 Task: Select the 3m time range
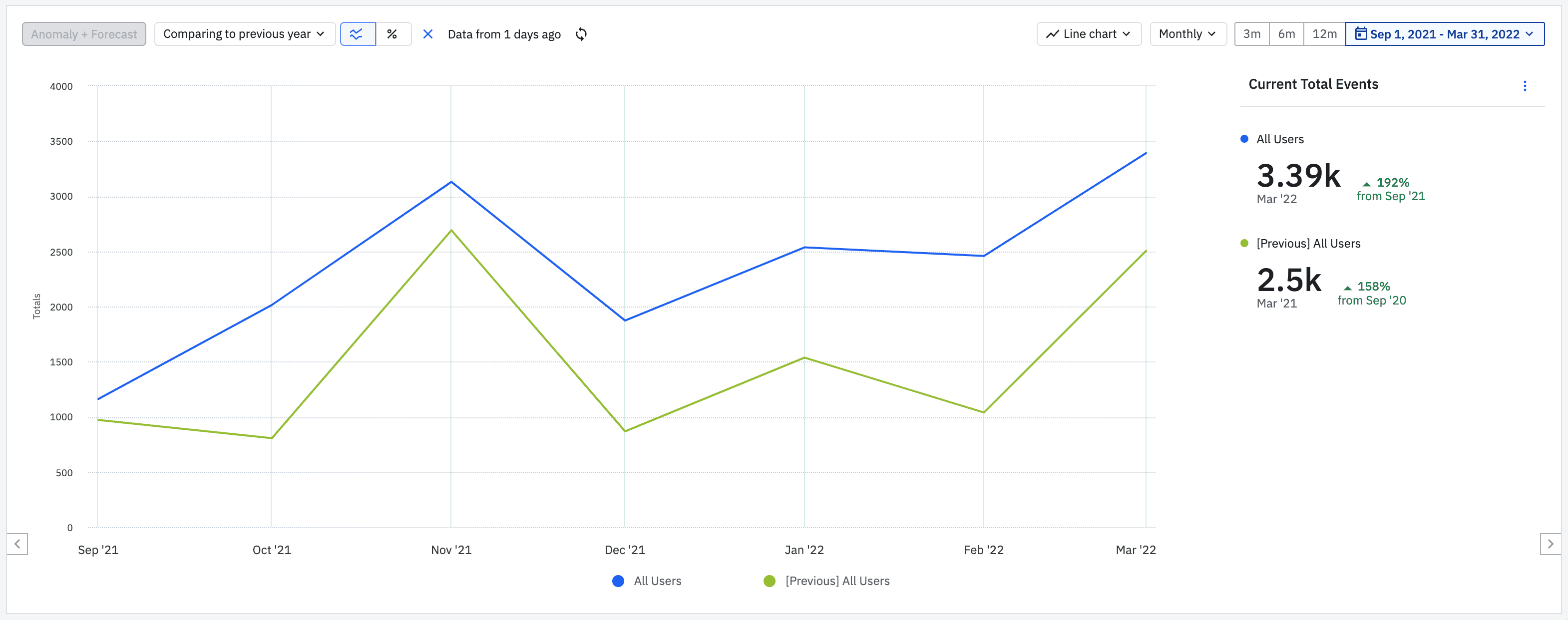tap(1251, 34)
